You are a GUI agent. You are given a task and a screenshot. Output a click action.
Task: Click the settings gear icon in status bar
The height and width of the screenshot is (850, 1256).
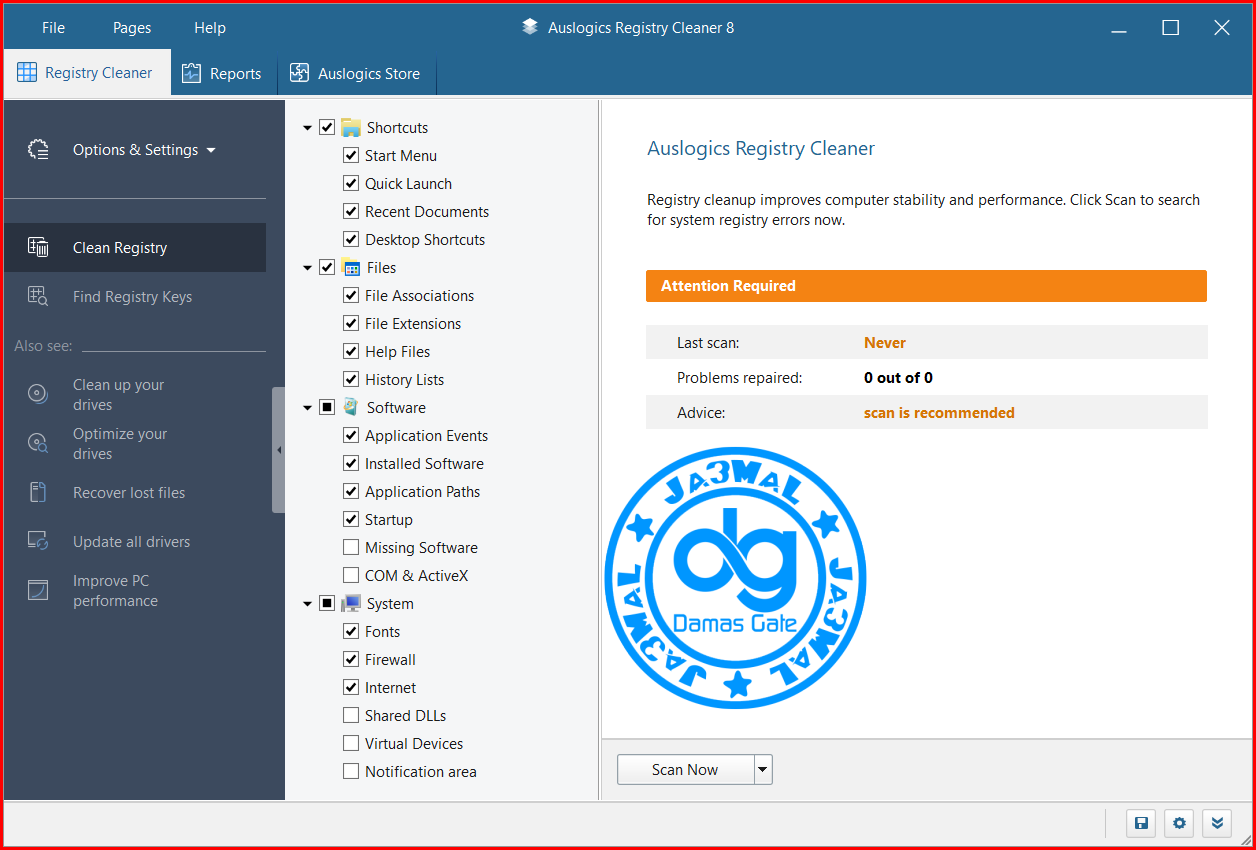(x=1179, y=823)
